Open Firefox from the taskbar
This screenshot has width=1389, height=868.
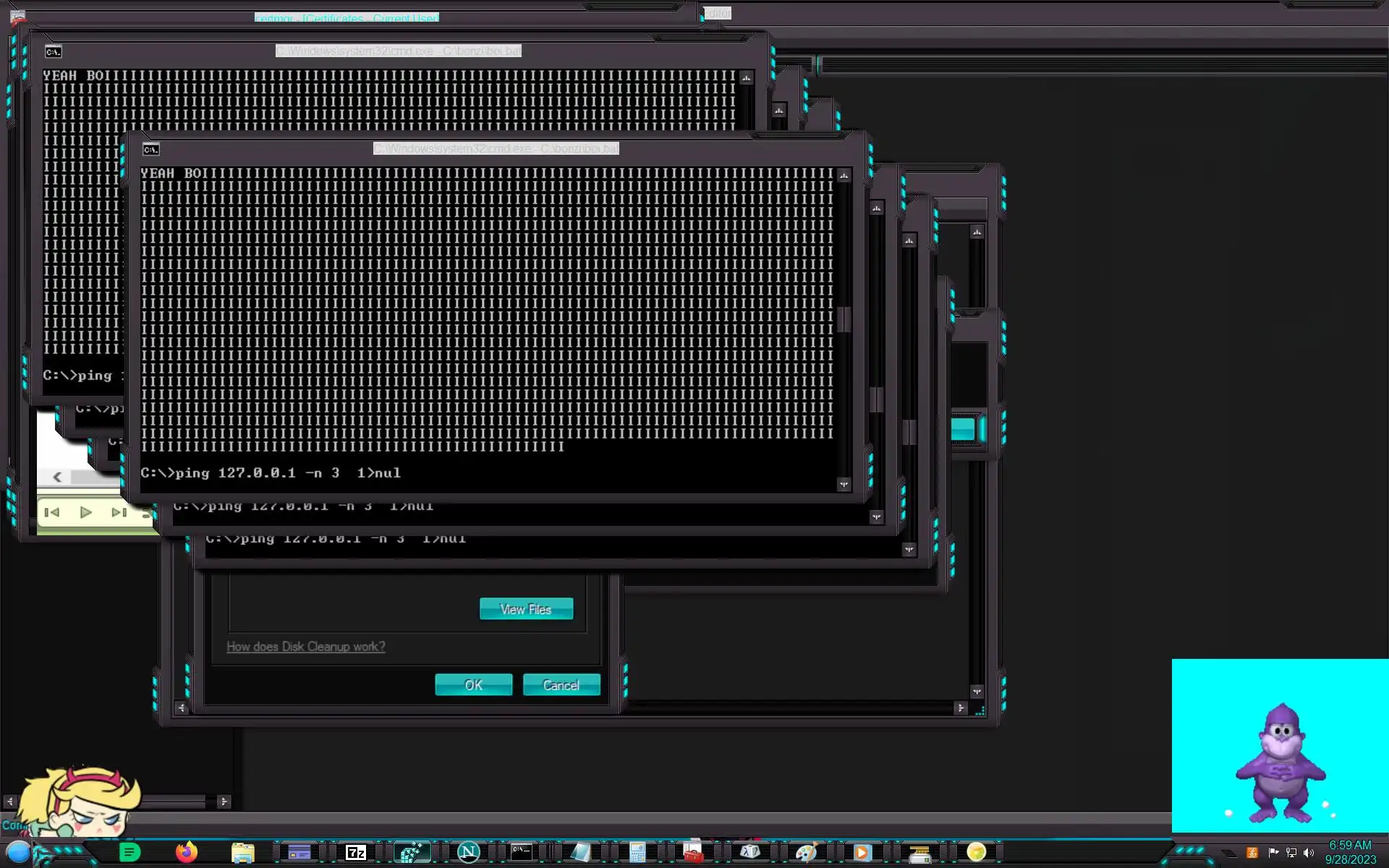tap(186, 852)
